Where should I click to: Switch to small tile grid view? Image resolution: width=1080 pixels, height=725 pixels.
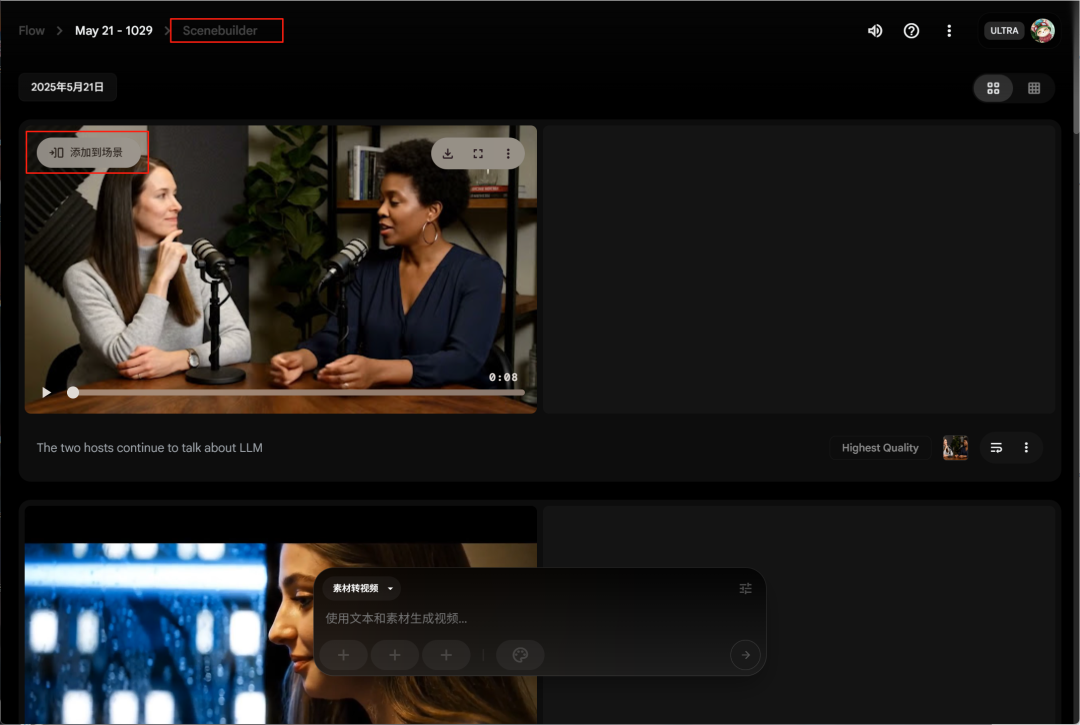pos(1034,88)
